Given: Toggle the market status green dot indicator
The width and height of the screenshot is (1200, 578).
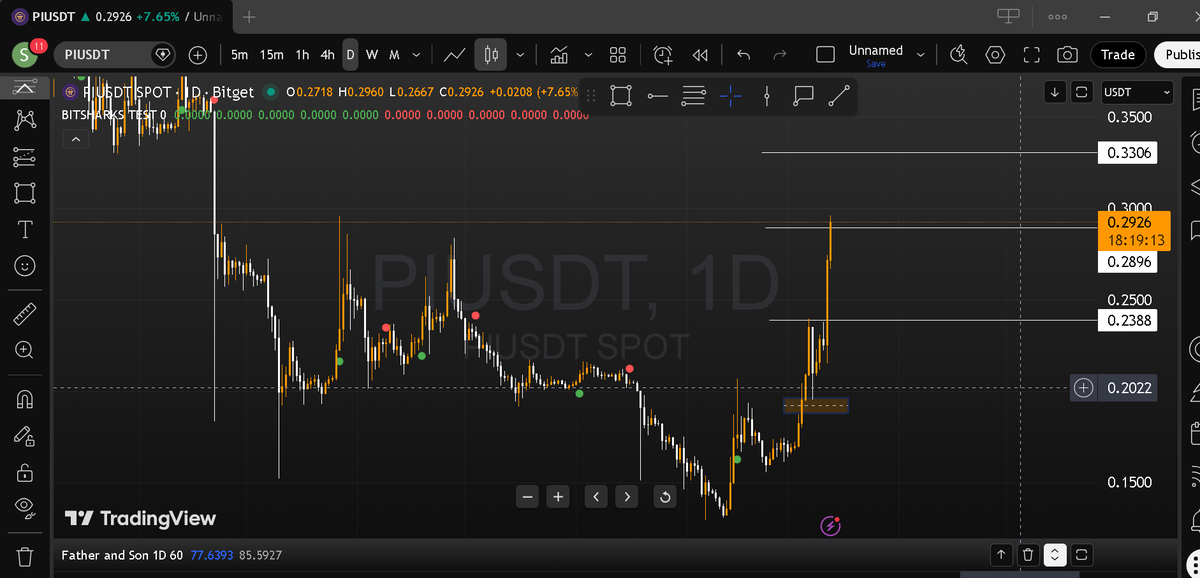Looking at the screenshot, I should [x=271, y=92].
